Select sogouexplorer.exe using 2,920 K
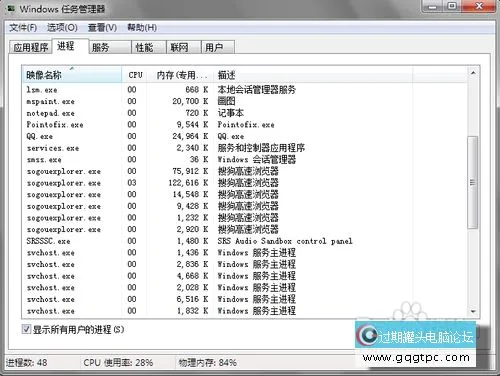 point(244,229)
